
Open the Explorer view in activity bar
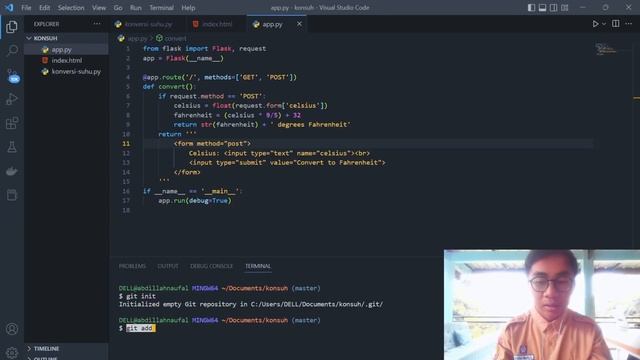(12, 27)
